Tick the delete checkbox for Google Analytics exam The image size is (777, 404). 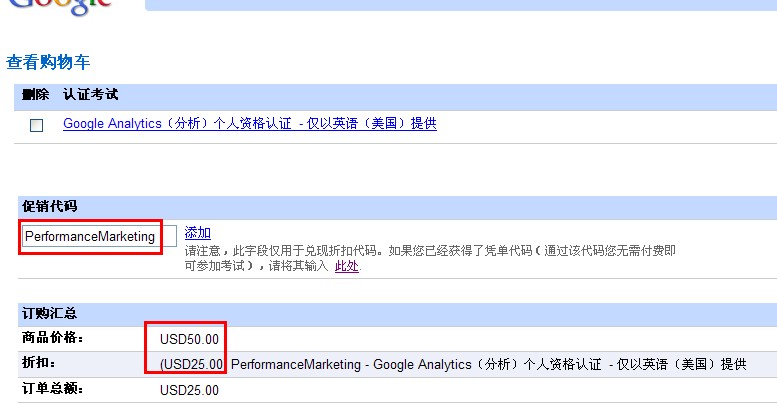(36, 125)
